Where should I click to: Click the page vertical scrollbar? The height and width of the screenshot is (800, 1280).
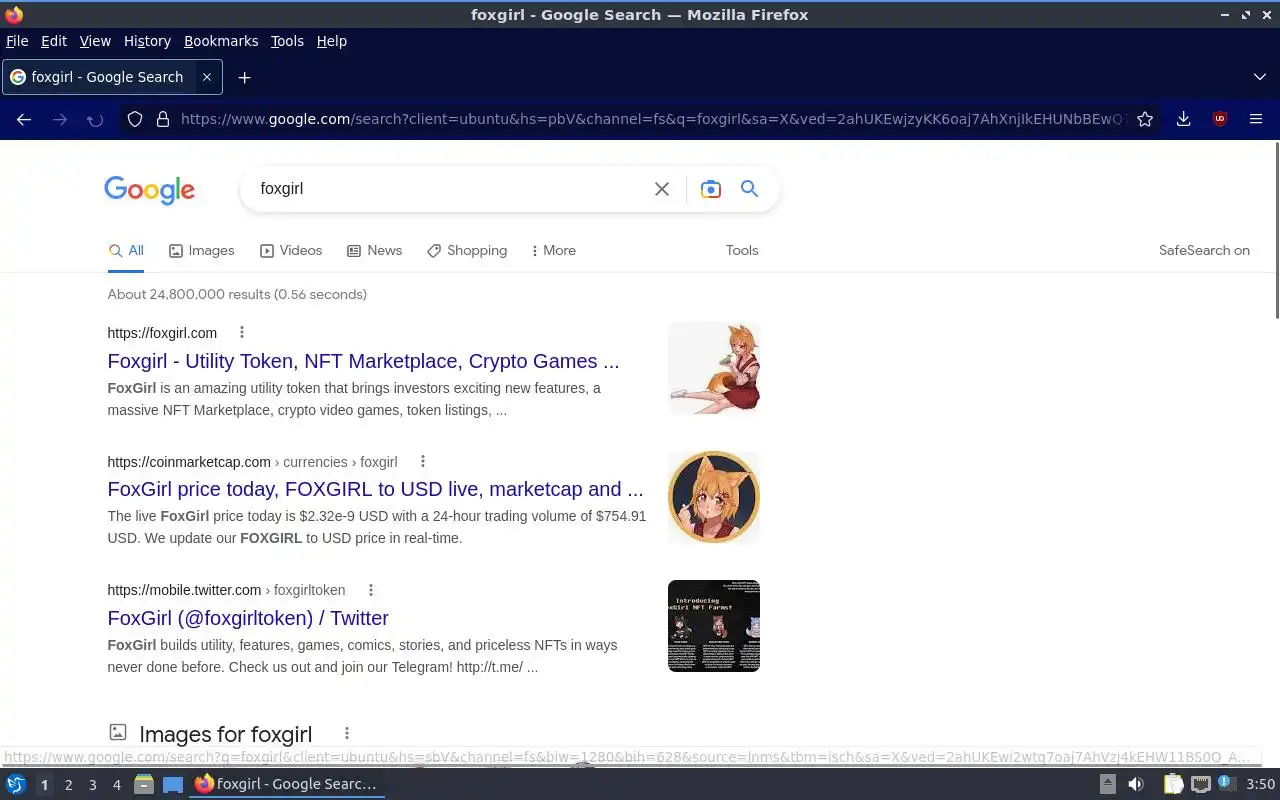[1276, 230]
